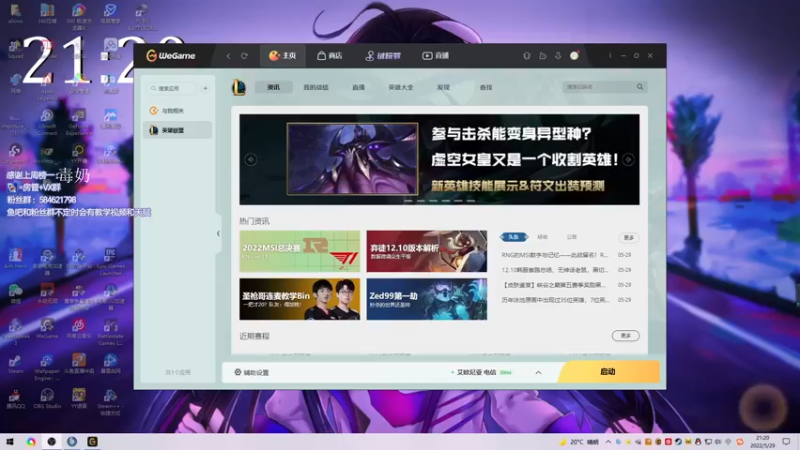This screenshot has width=800, height=450.
Task: Select the 公告 news filter
Action: [571, 237]
